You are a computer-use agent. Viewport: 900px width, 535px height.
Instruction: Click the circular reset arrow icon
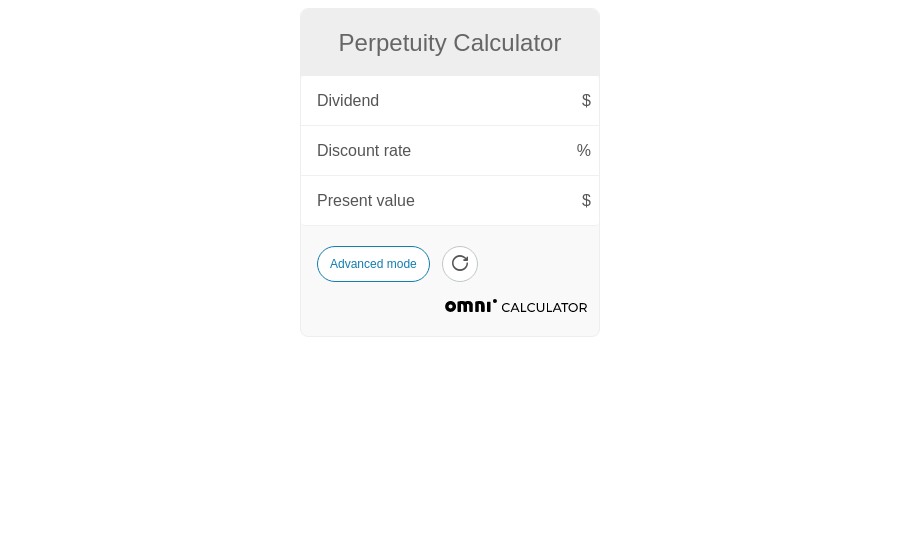[x=460, y=264]
